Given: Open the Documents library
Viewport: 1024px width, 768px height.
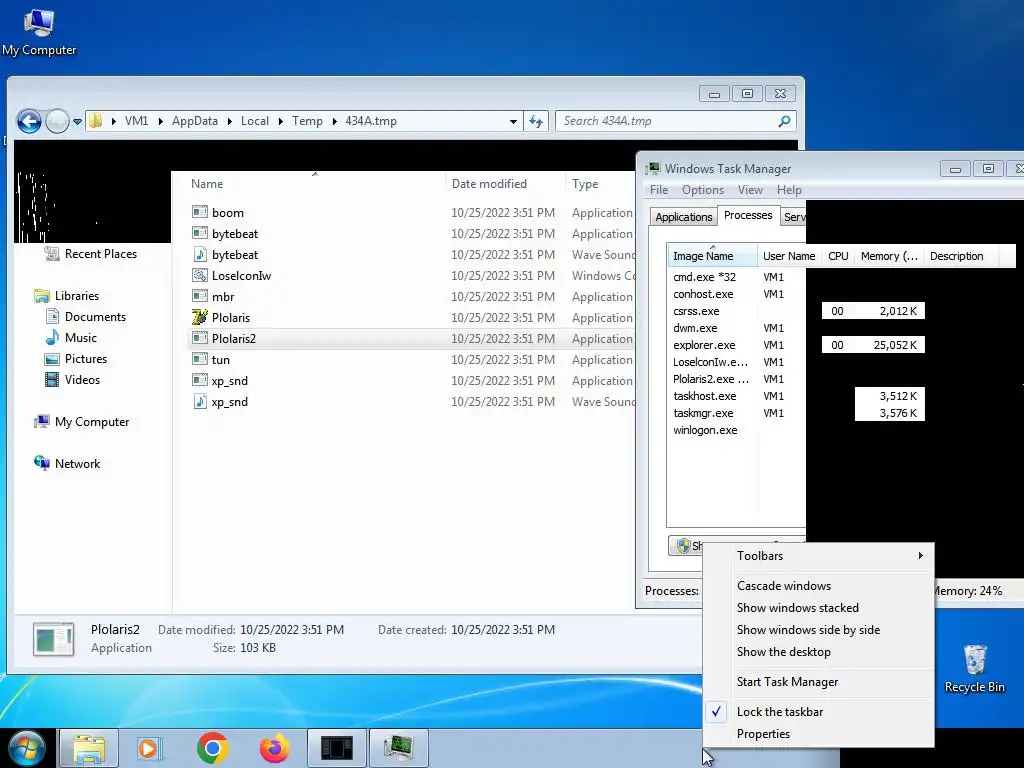Looking at the screenshot, I should pos(86,317).
